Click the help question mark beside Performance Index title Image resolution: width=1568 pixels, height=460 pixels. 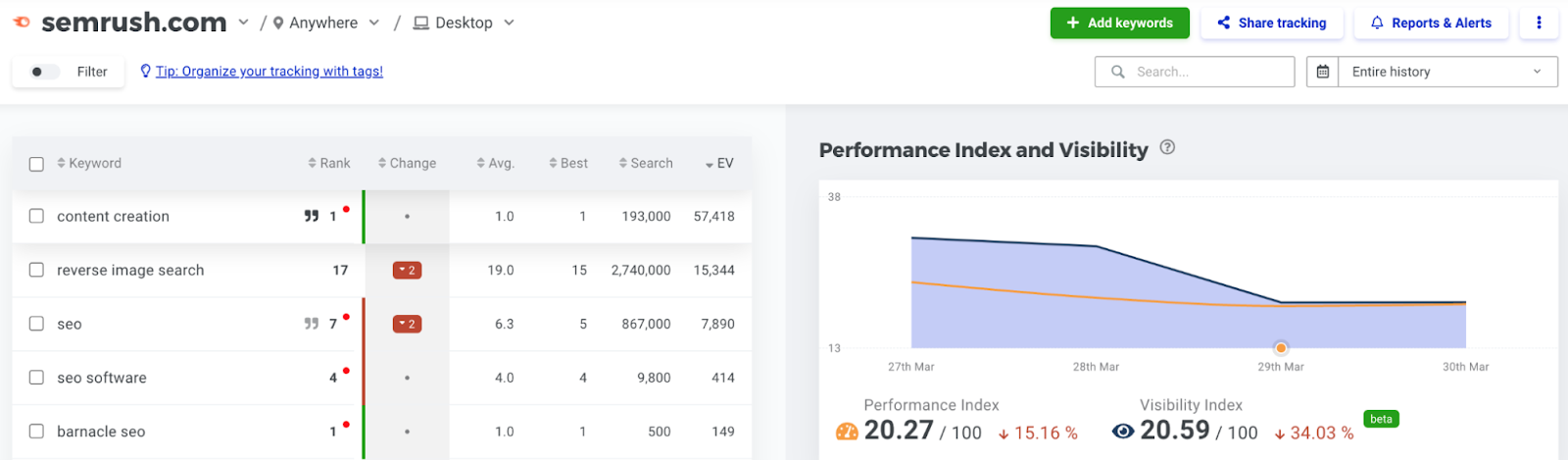(x=1167, y=148)
